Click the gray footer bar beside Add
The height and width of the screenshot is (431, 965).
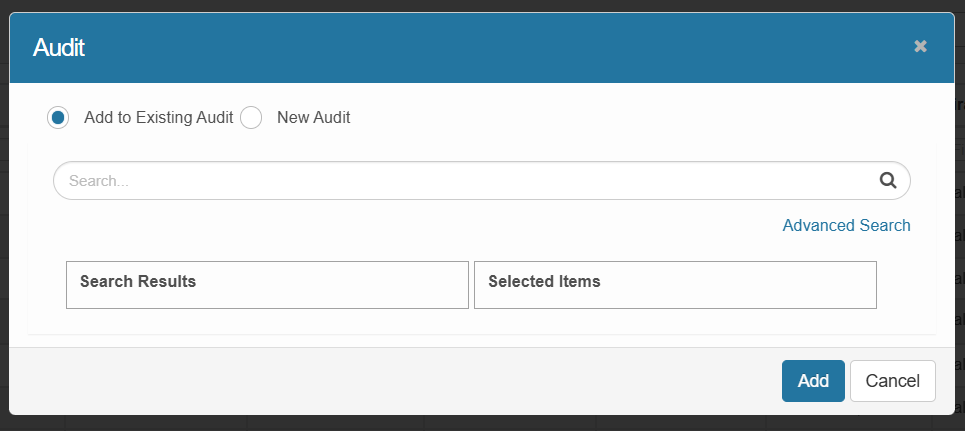click(x=400, y=381)
